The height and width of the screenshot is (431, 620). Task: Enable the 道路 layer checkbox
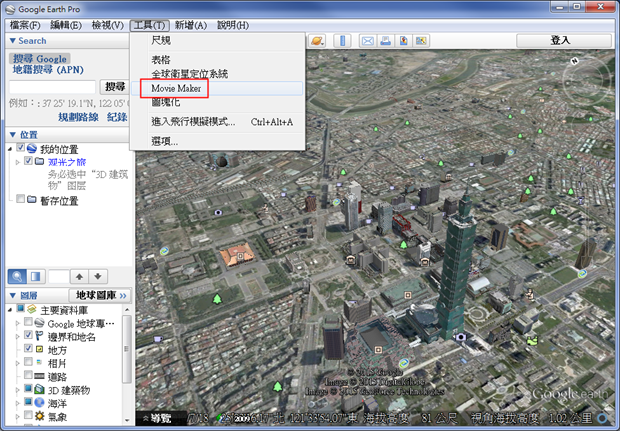click(28, 375)
